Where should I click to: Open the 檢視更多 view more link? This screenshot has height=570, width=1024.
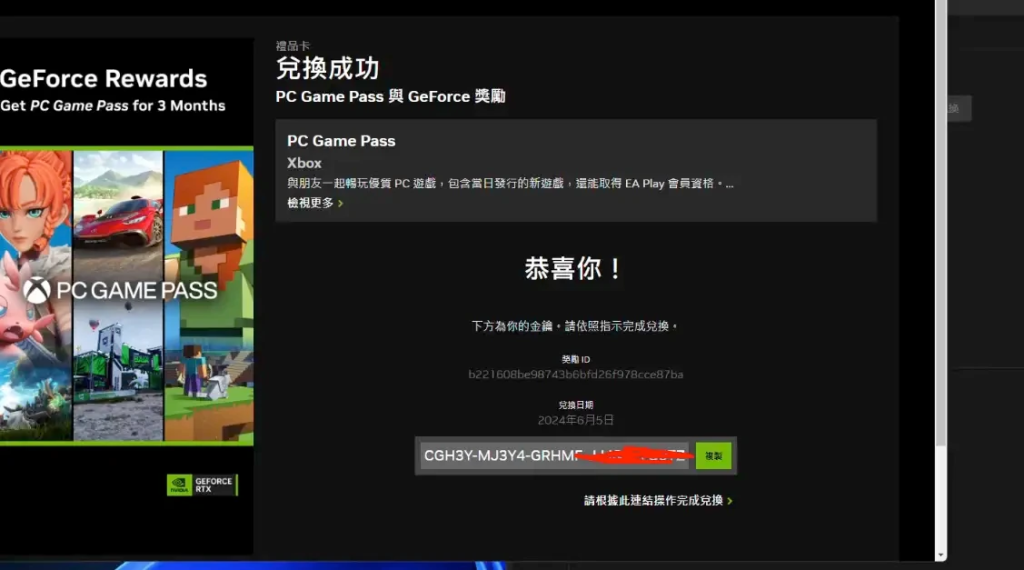tap(315, 203)
